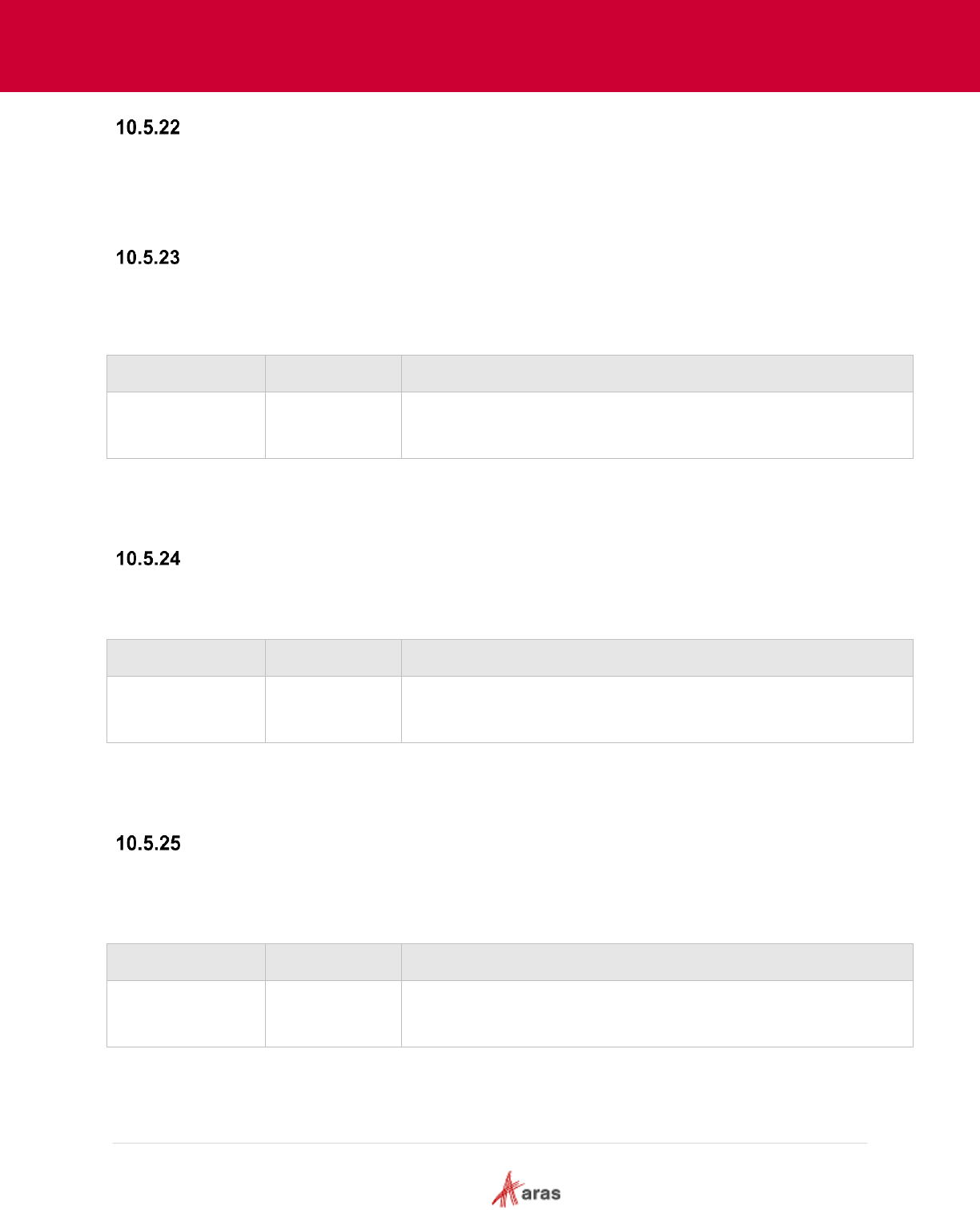This screenshot has height=1210, width=980.
Task: Click the 10.5.22 section heading
Action: [x=148, y=127]
